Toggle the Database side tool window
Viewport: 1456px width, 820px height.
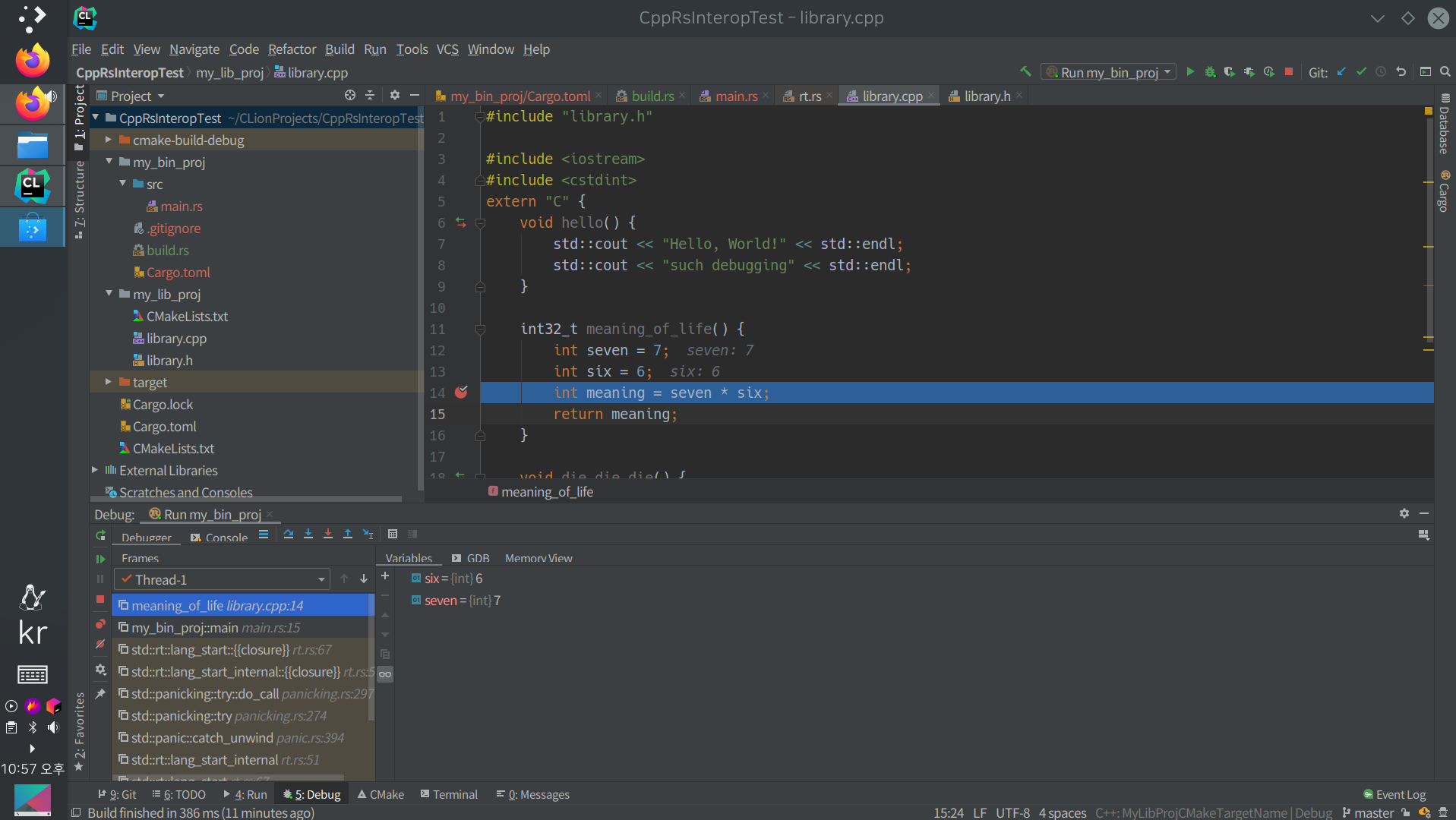1445,123
